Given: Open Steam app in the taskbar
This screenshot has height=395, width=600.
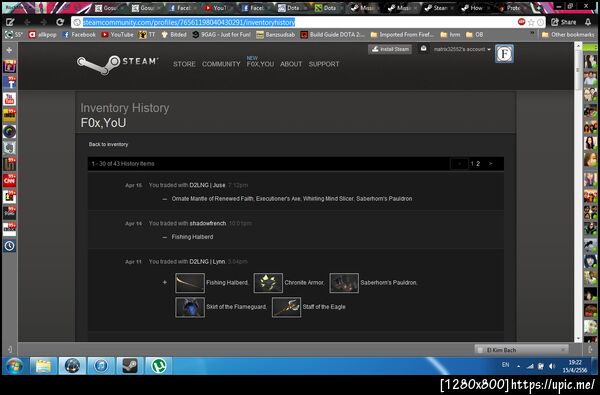Looking at the screenshot, I should [x=130, y=366].
